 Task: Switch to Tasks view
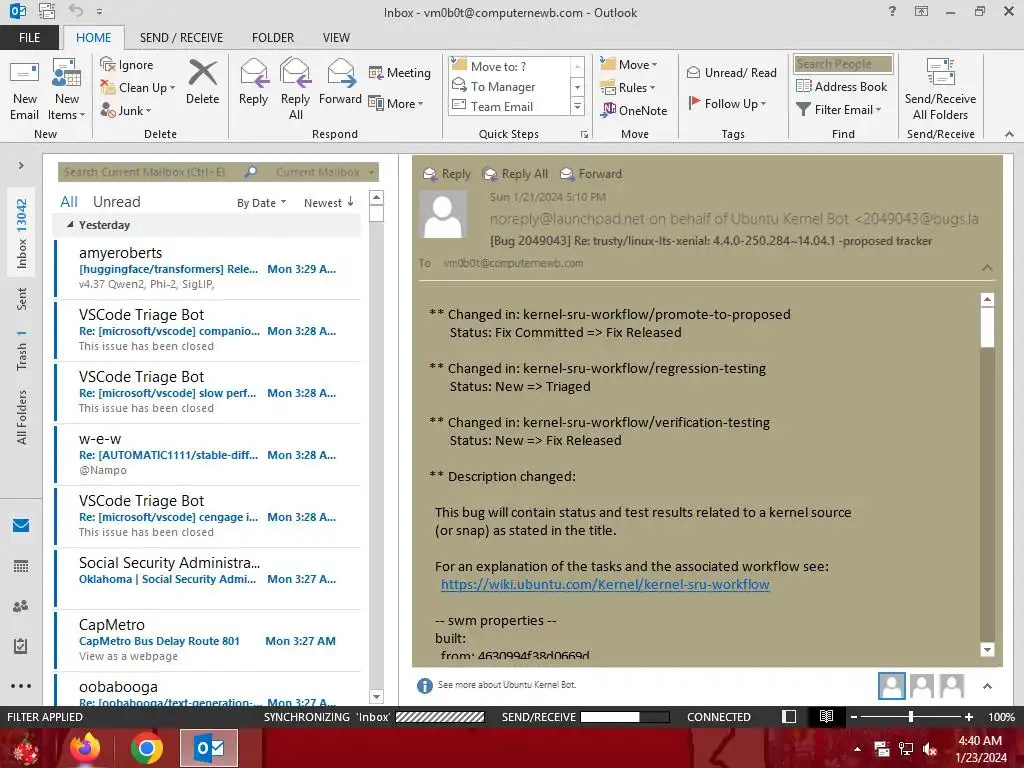[x=21, y=646]
